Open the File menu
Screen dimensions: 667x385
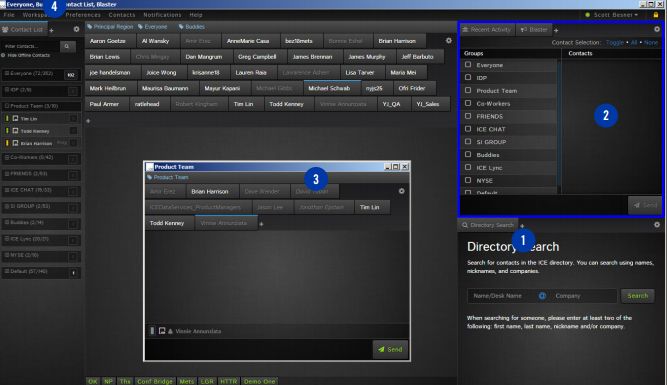9,14
